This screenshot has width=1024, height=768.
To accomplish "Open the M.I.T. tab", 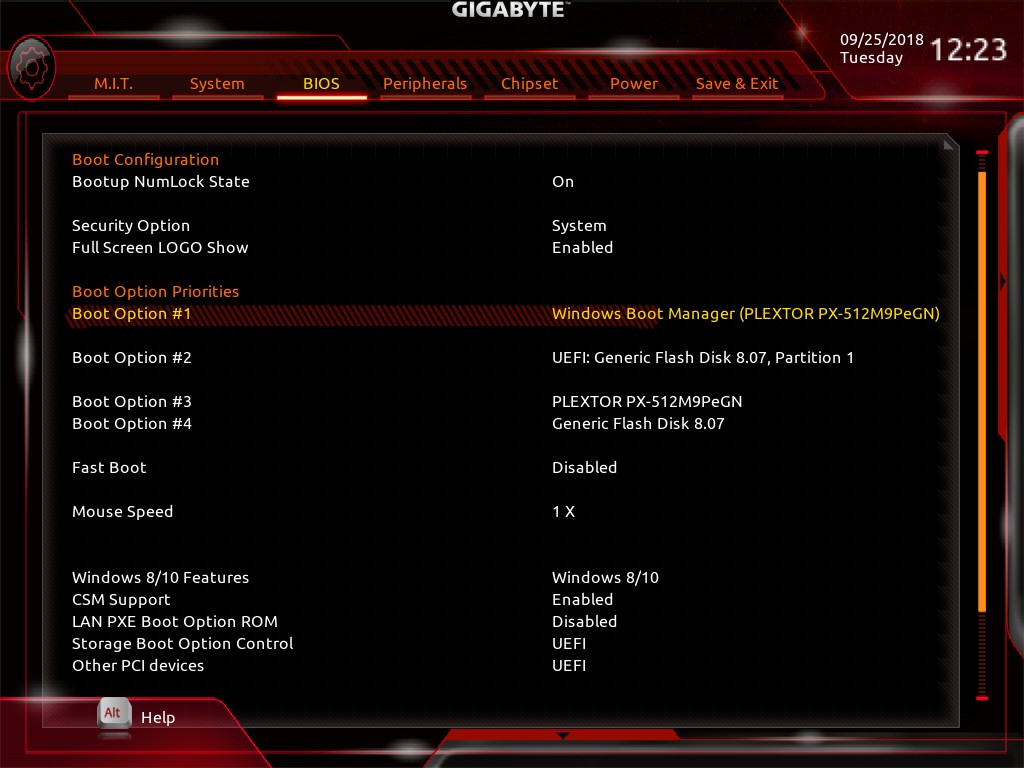I will point(114,84).
